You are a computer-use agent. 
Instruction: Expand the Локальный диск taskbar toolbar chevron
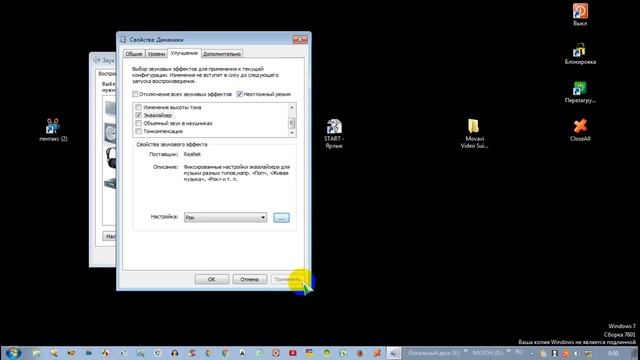point(466,351)
